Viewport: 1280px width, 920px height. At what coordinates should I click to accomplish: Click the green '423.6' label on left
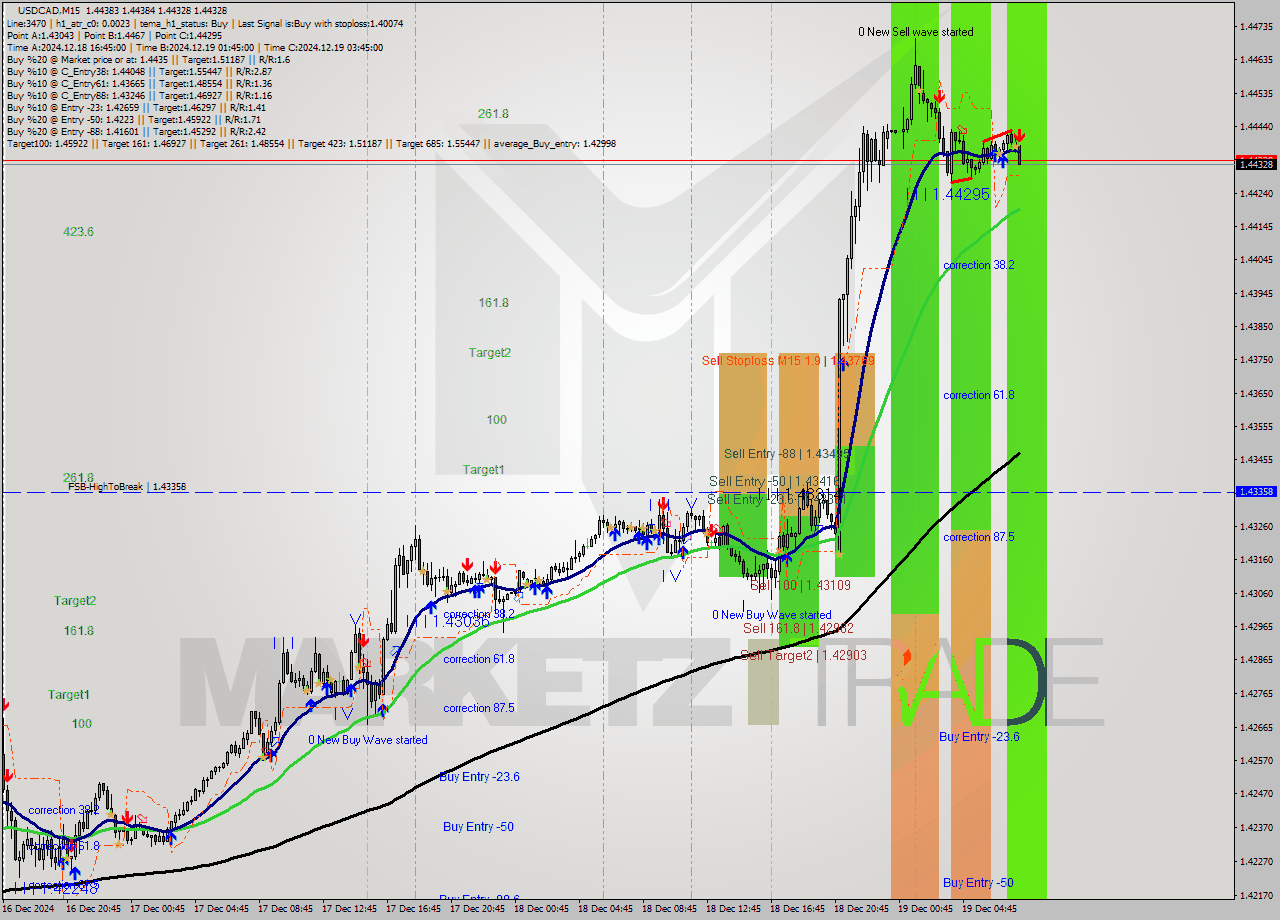78,232
